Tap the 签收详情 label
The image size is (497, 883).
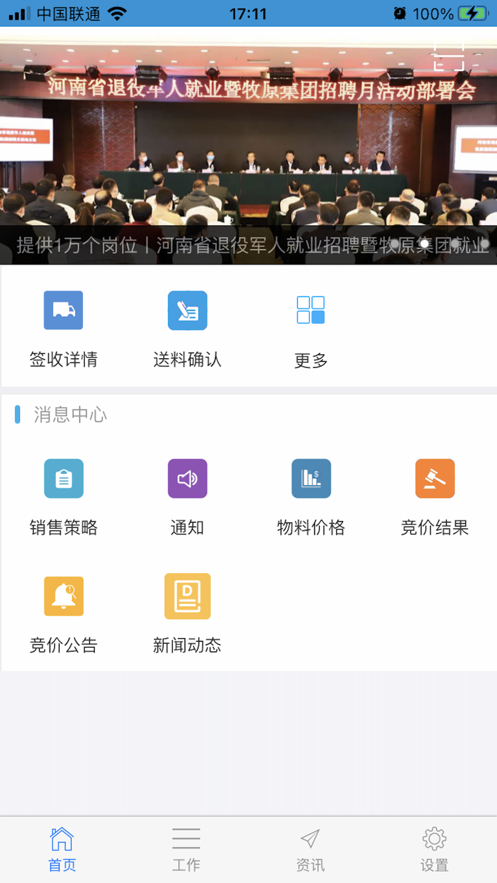point(64,360)
